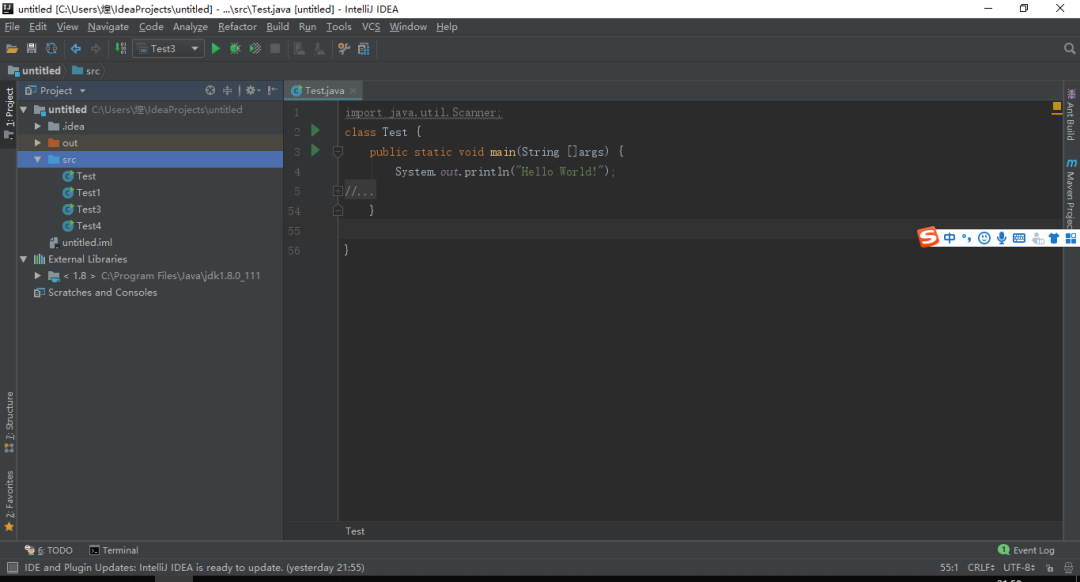Click the yellow warning marker in editor stripe

point(1057,107)
